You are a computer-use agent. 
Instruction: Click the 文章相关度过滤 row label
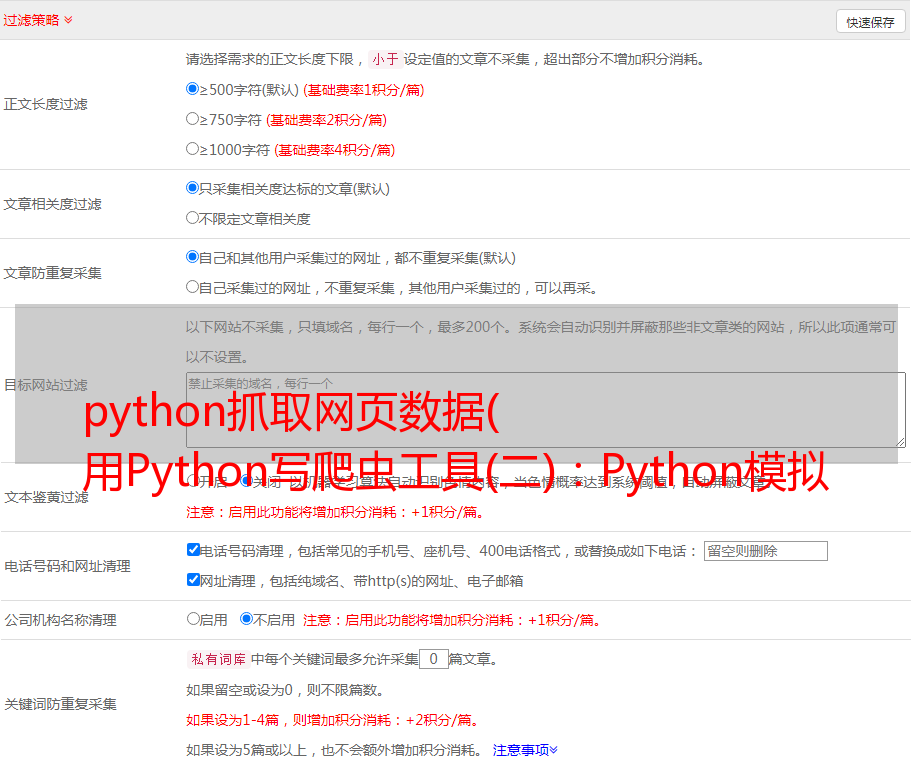52,204
